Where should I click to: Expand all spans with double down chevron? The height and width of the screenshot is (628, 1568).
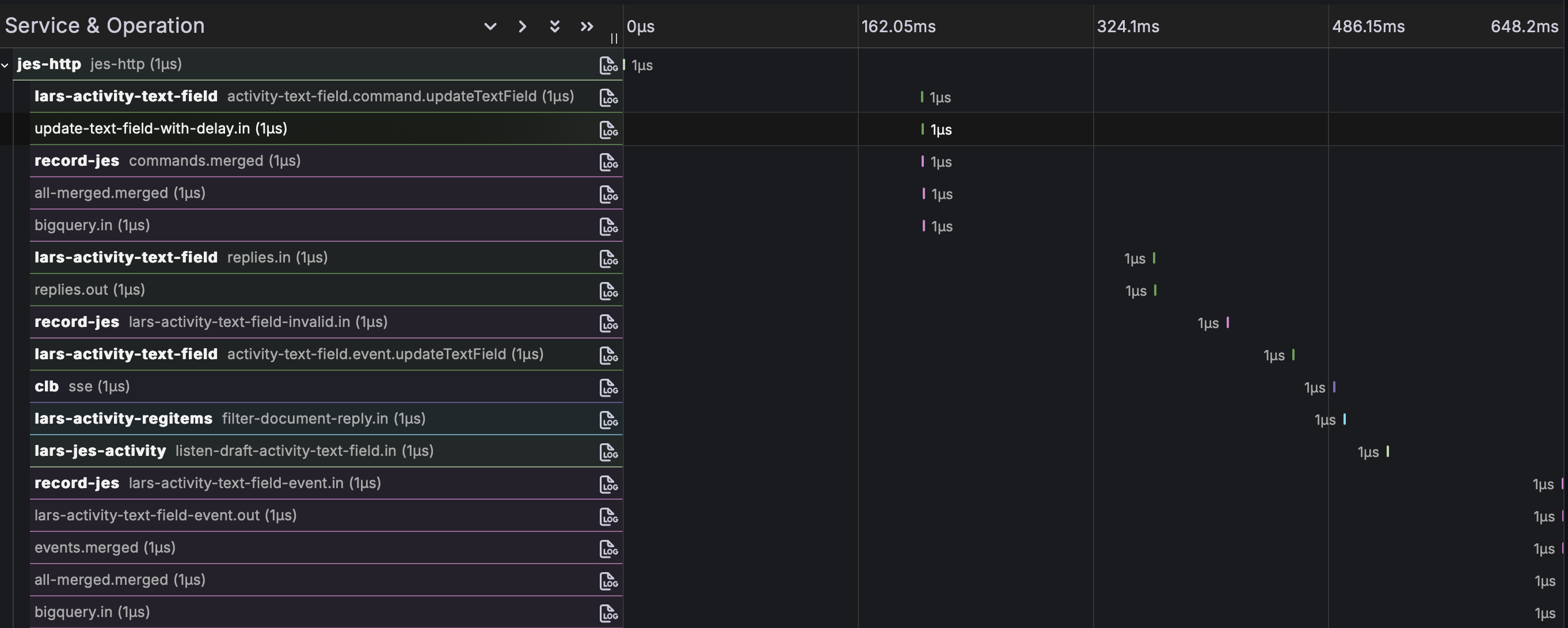(x=554, y=26)
